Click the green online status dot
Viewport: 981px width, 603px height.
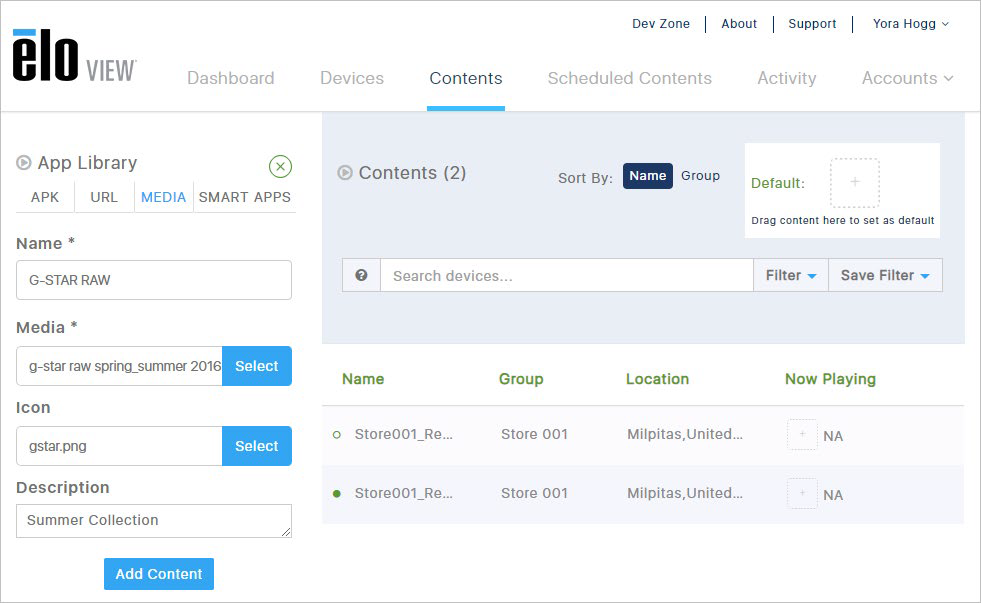[x=337, y=494]
